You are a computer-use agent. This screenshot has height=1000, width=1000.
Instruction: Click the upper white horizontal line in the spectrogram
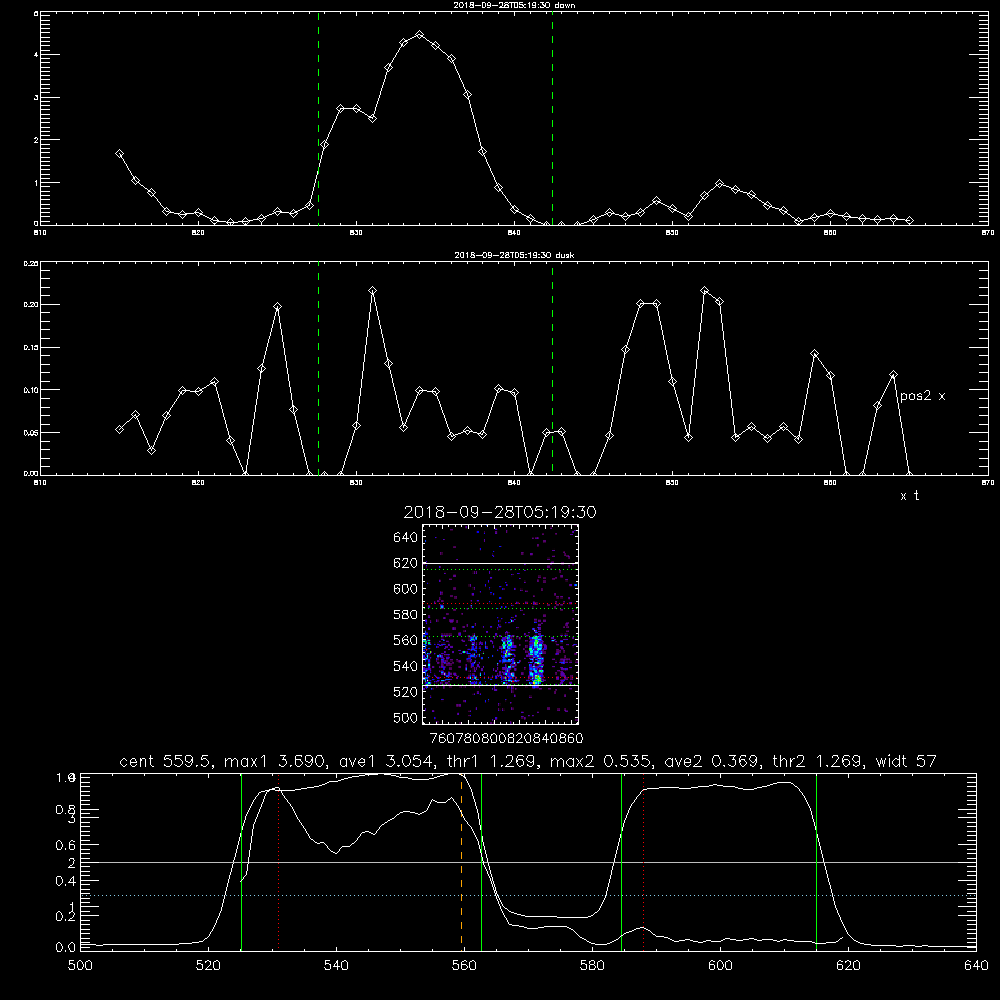click(500, 563)
